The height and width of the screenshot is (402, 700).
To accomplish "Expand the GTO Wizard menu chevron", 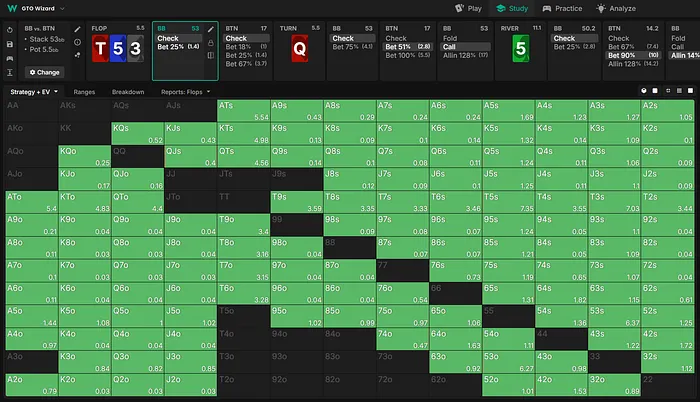I will point(62,8).
